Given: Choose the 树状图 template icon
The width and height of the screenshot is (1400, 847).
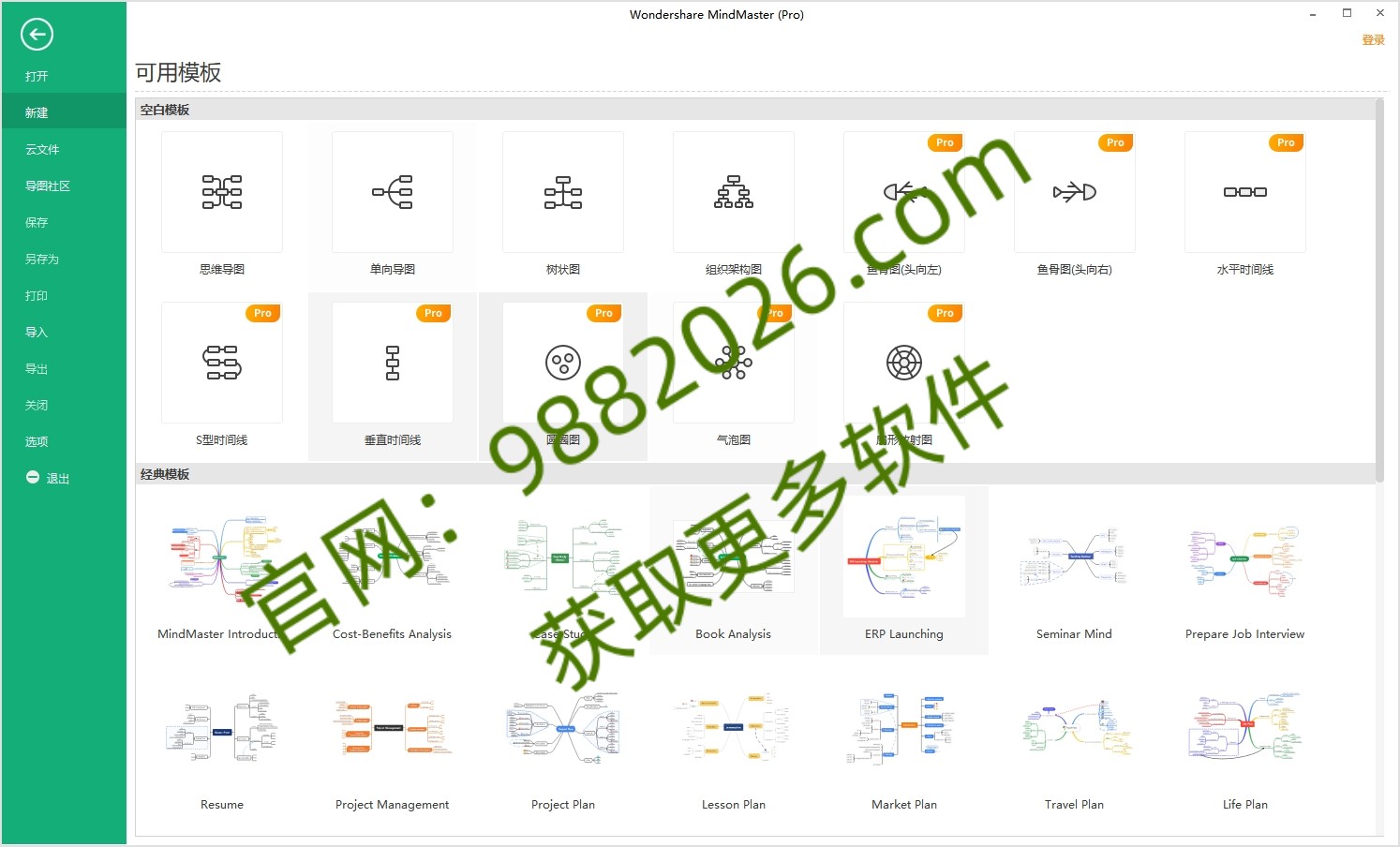Looking at the screenshot, I should [563, 192].
